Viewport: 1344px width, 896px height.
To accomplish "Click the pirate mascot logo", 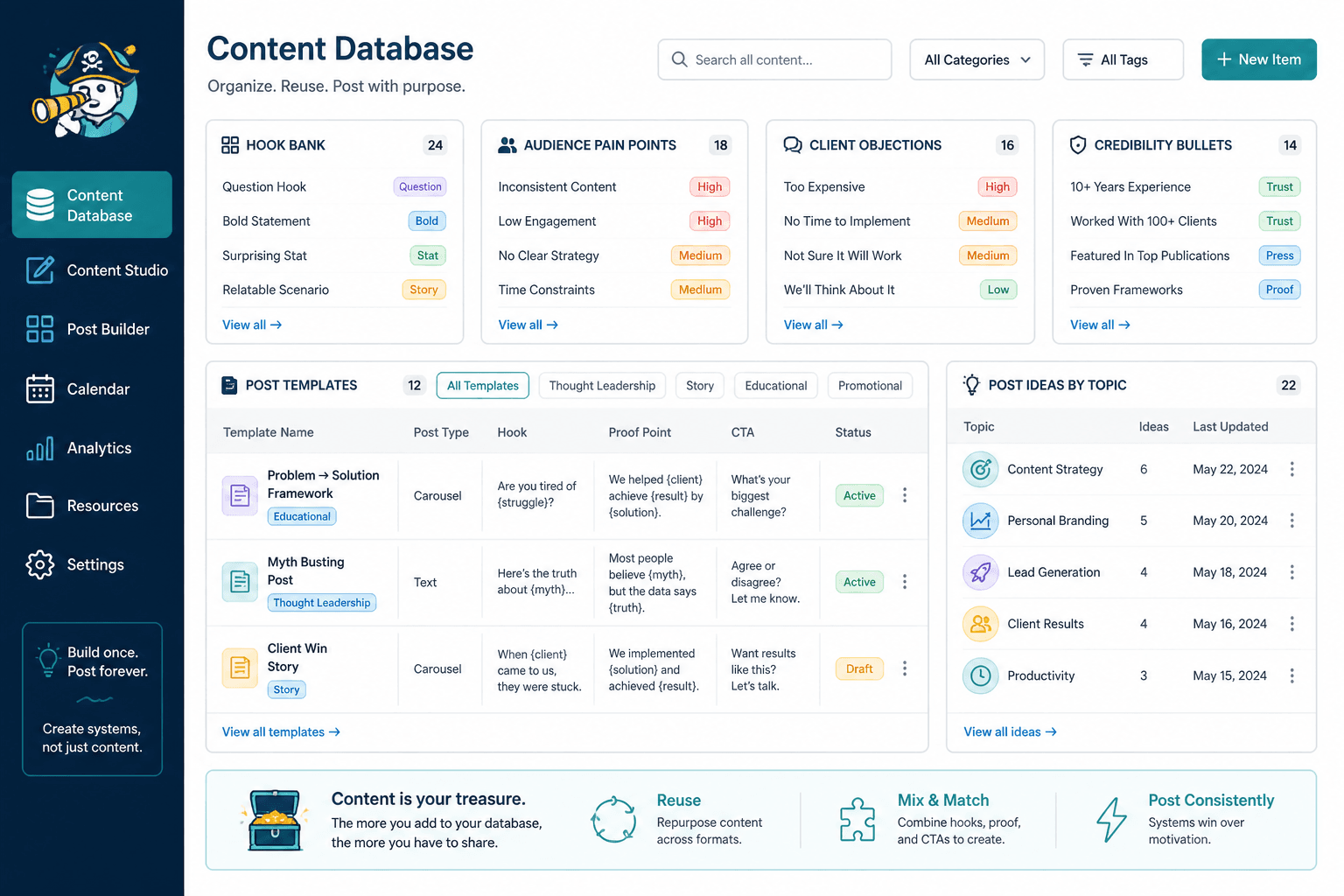I will 87,90.
